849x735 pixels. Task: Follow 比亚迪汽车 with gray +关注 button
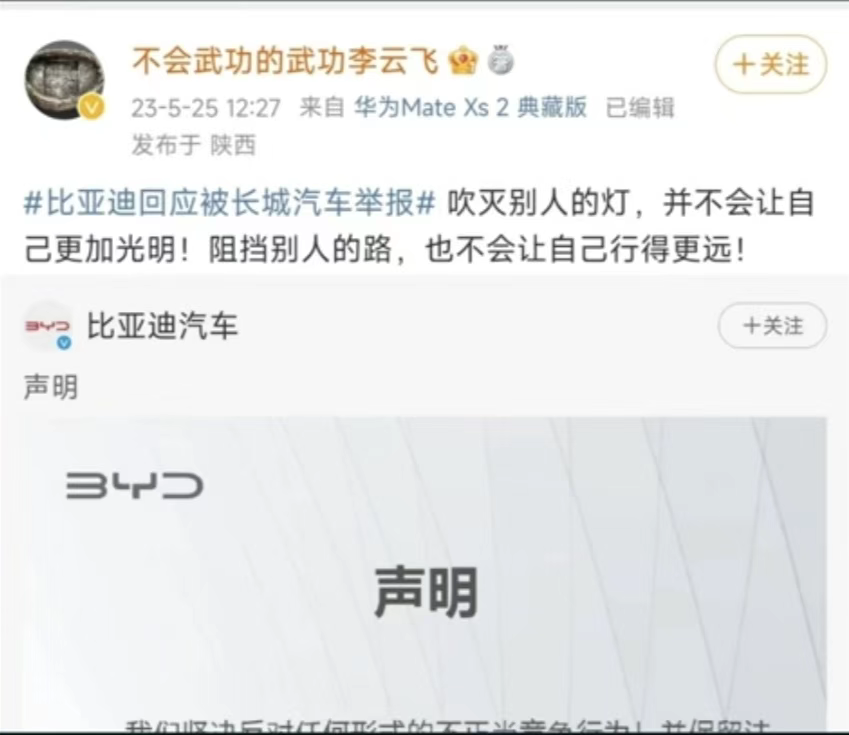pyautogui.click(x=773, y=326)
